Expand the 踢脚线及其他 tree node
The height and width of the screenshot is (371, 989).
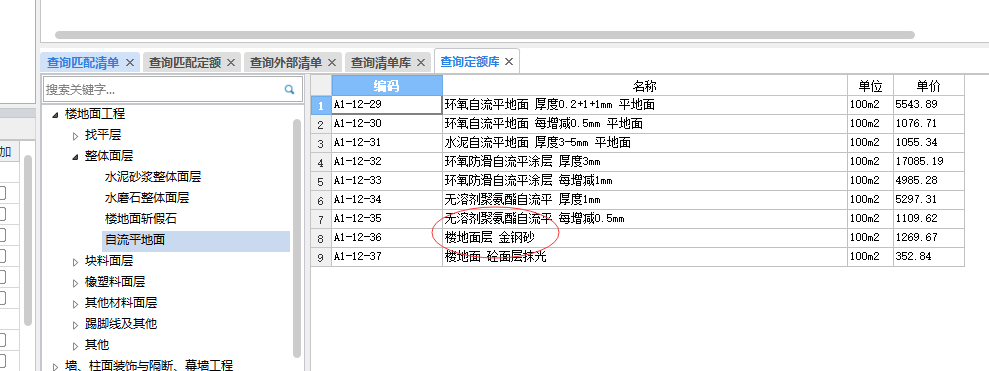76,324
